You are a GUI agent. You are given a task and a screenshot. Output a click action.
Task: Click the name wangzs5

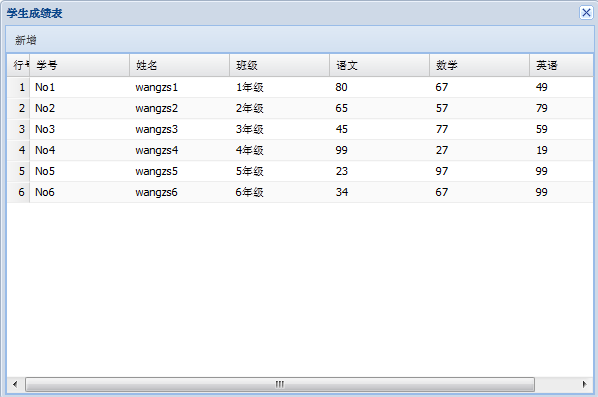(157, 172)
